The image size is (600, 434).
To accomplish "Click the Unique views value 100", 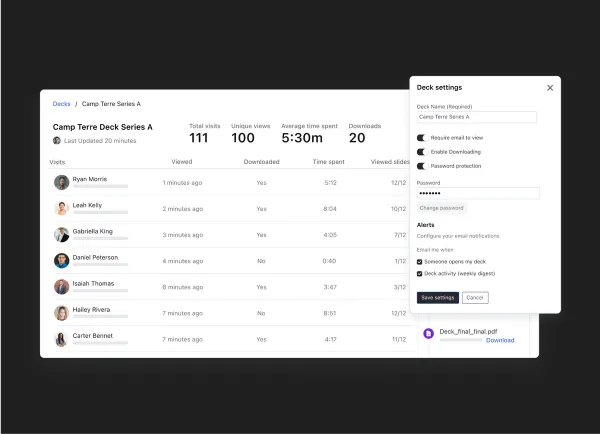I will (243, 138).
